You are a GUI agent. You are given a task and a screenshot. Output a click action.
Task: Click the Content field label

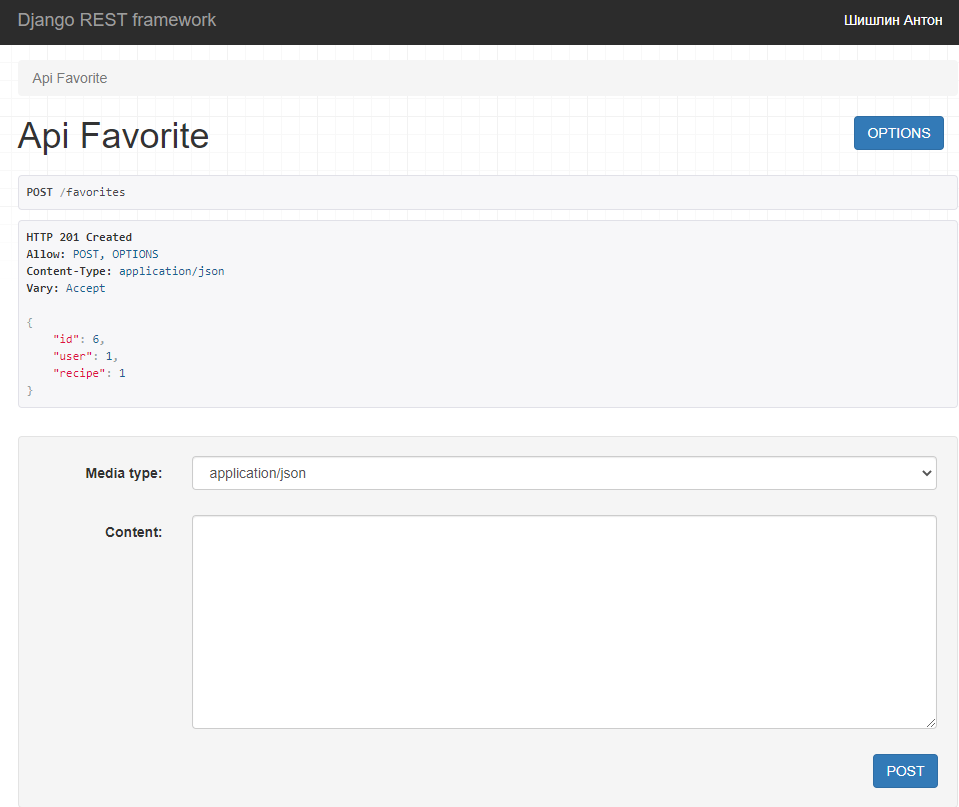click(133, 532)
